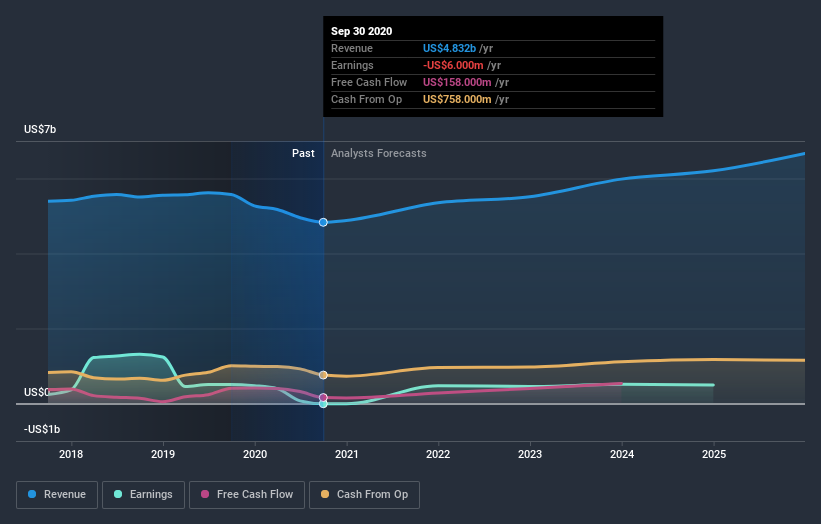This screenshot has width=821, height=524.
Task: Click the -US$6.000m earnings value in tooltip
Action: click(x=453, y=65)
